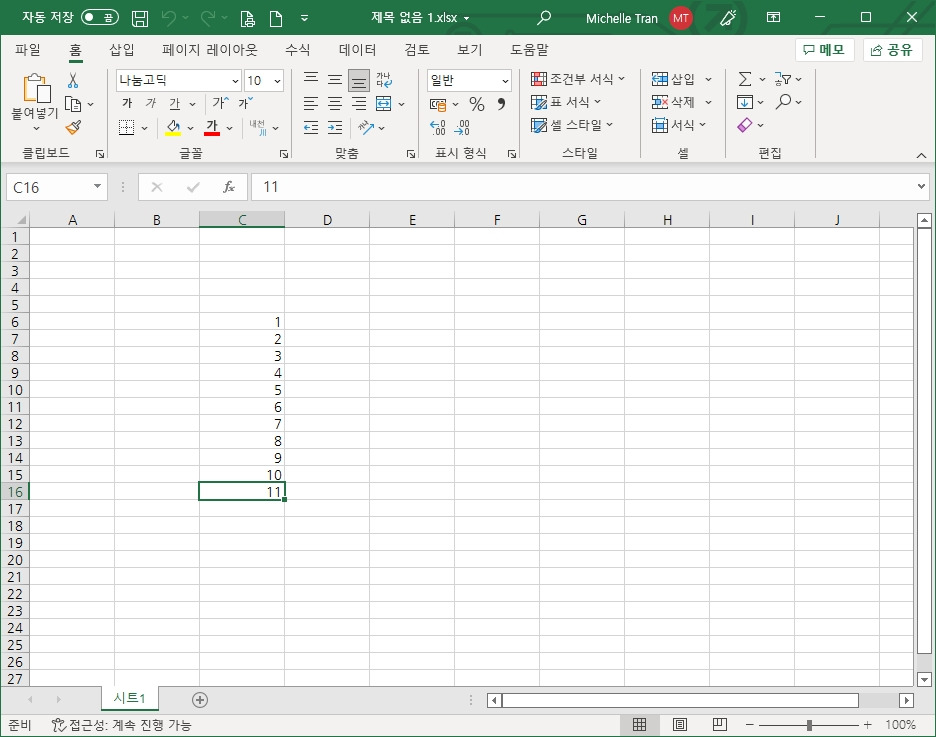Click the Copy icon in clipboard group
The height and width of the screenshot is (737, 936).
click(73, 104)
